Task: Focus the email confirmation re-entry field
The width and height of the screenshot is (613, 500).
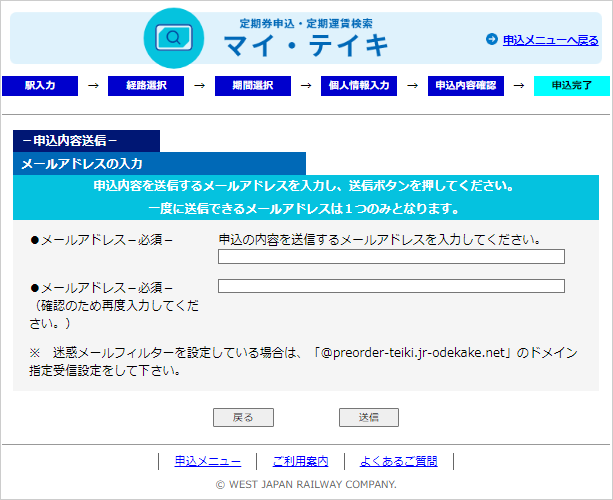Action: (x=391, y=286)
